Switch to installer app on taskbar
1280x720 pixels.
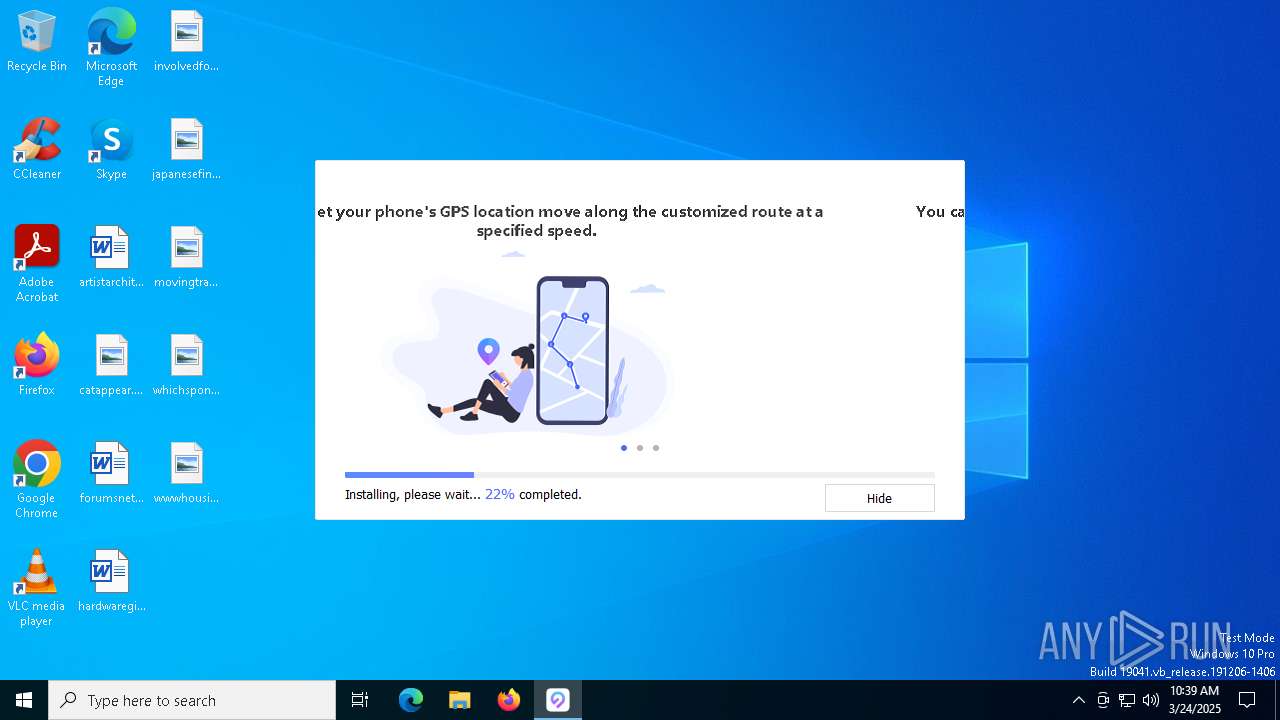(x=558, y=700)
